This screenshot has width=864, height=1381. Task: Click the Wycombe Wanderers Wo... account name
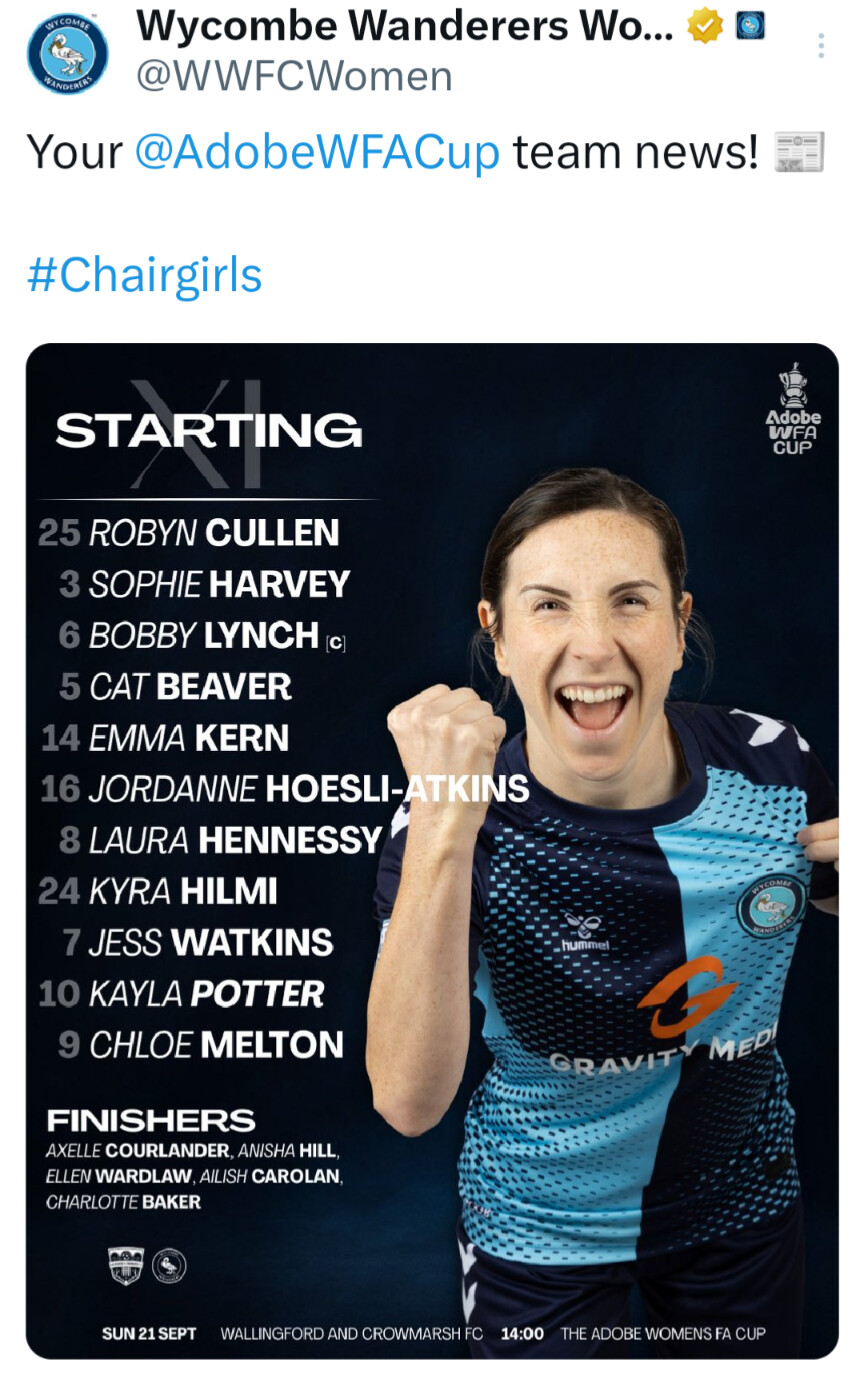coord(404,27)
